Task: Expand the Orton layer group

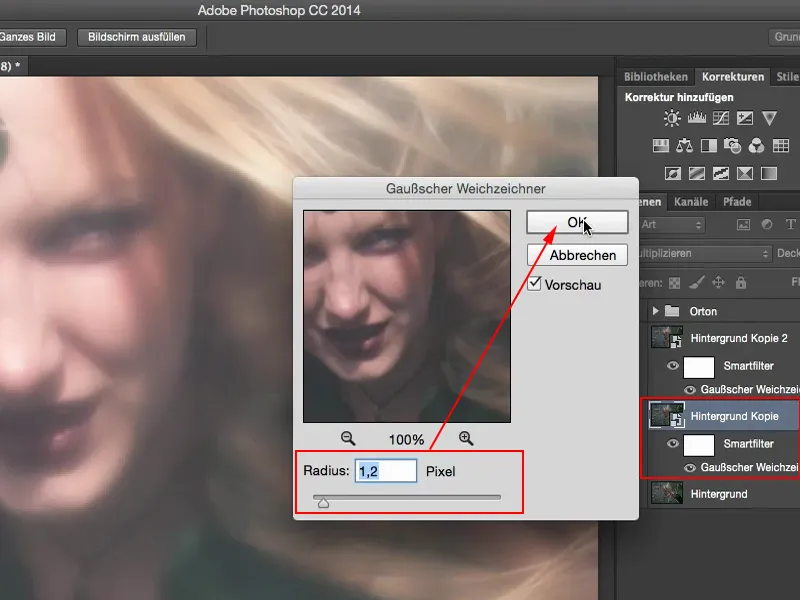Action: 656,311
